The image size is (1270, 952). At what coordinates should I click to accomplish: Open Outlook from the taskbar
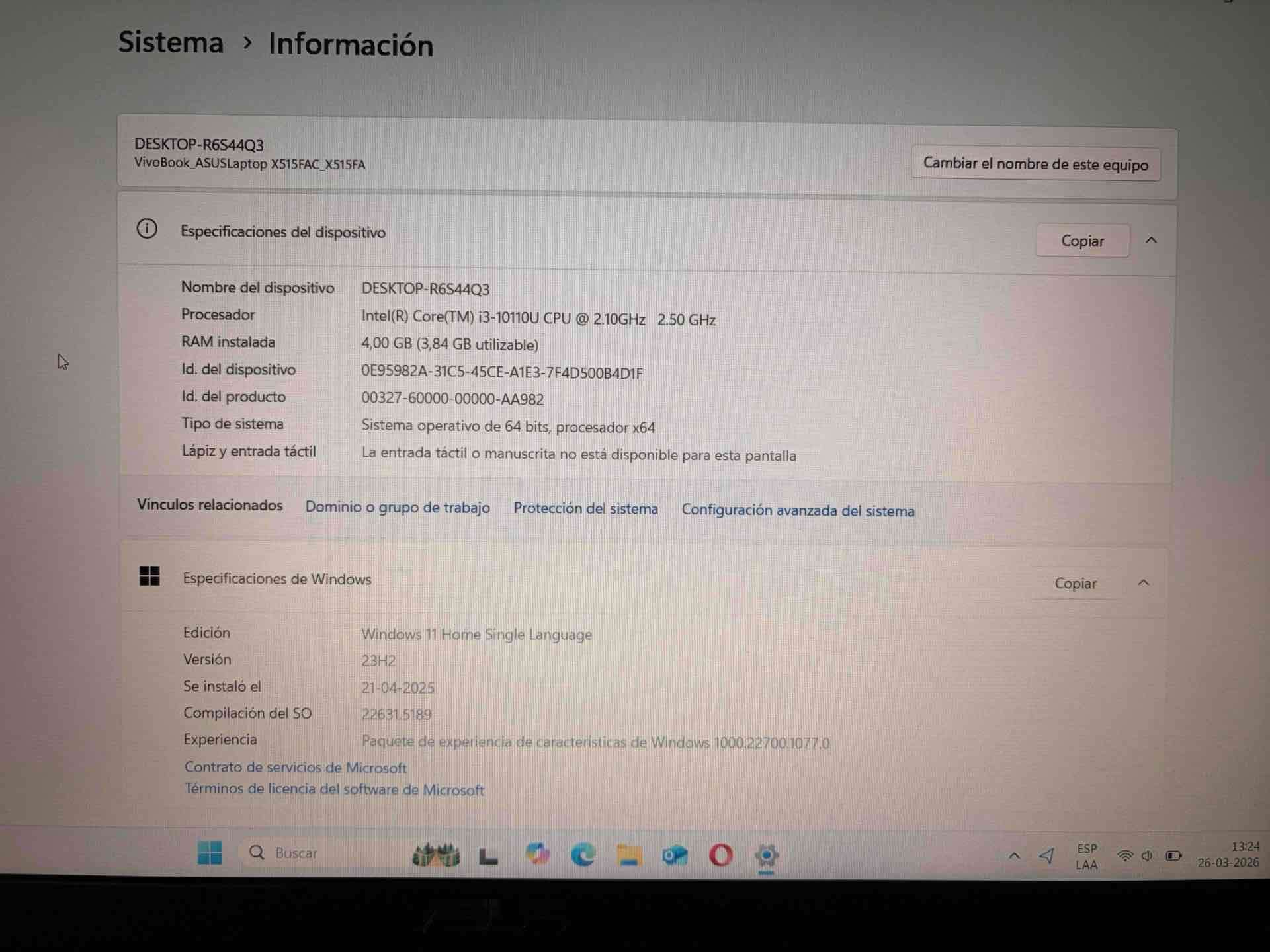tap(674, 855)
